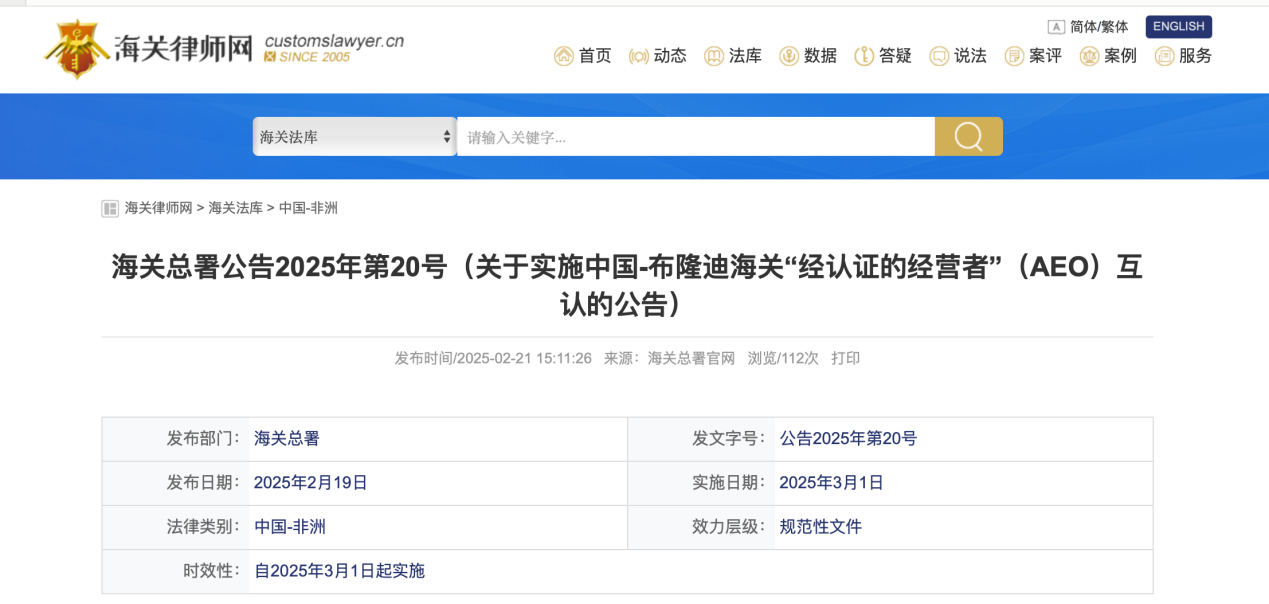
Task: Click the 案评 case review icon
Action: [1014, 56]
